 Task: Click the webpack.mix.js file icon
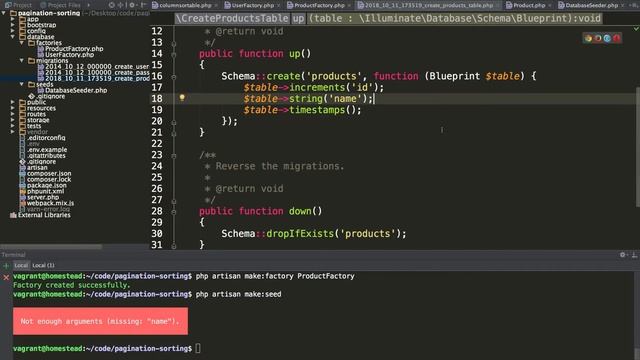pos(22,203)
